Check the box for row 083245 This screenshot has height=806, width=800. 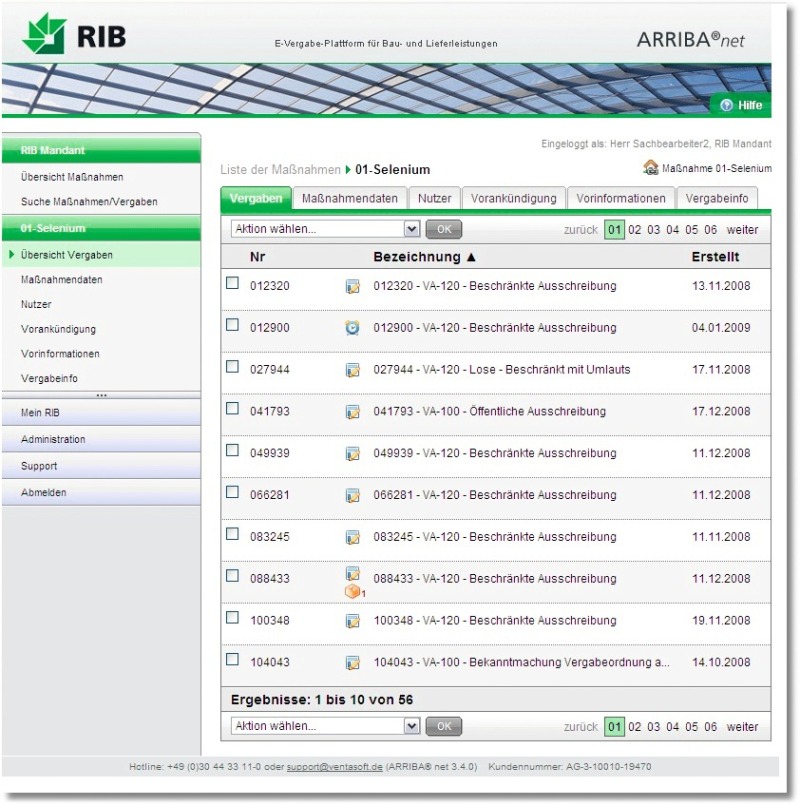point(232,534)
